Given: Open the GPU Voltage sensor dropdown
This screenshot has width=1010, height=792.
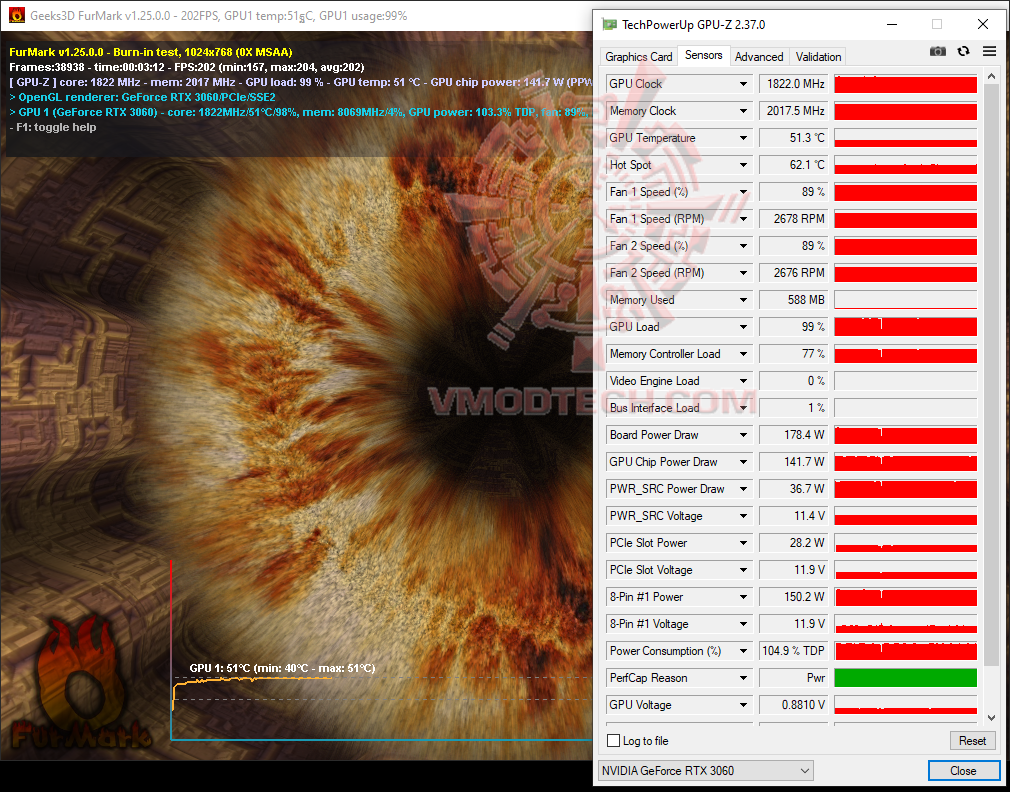Looking at the screenshot, I should point(743,706).
